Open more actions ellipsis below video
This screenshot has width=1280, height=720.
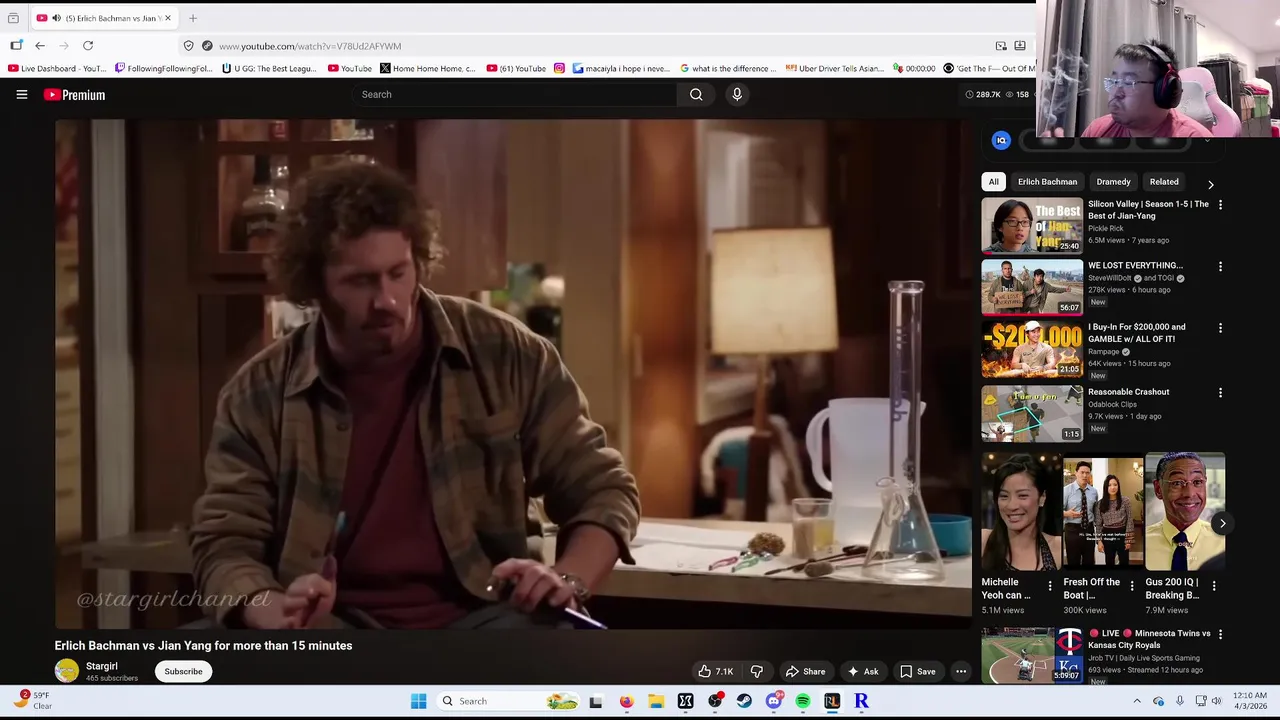(961, 672)
